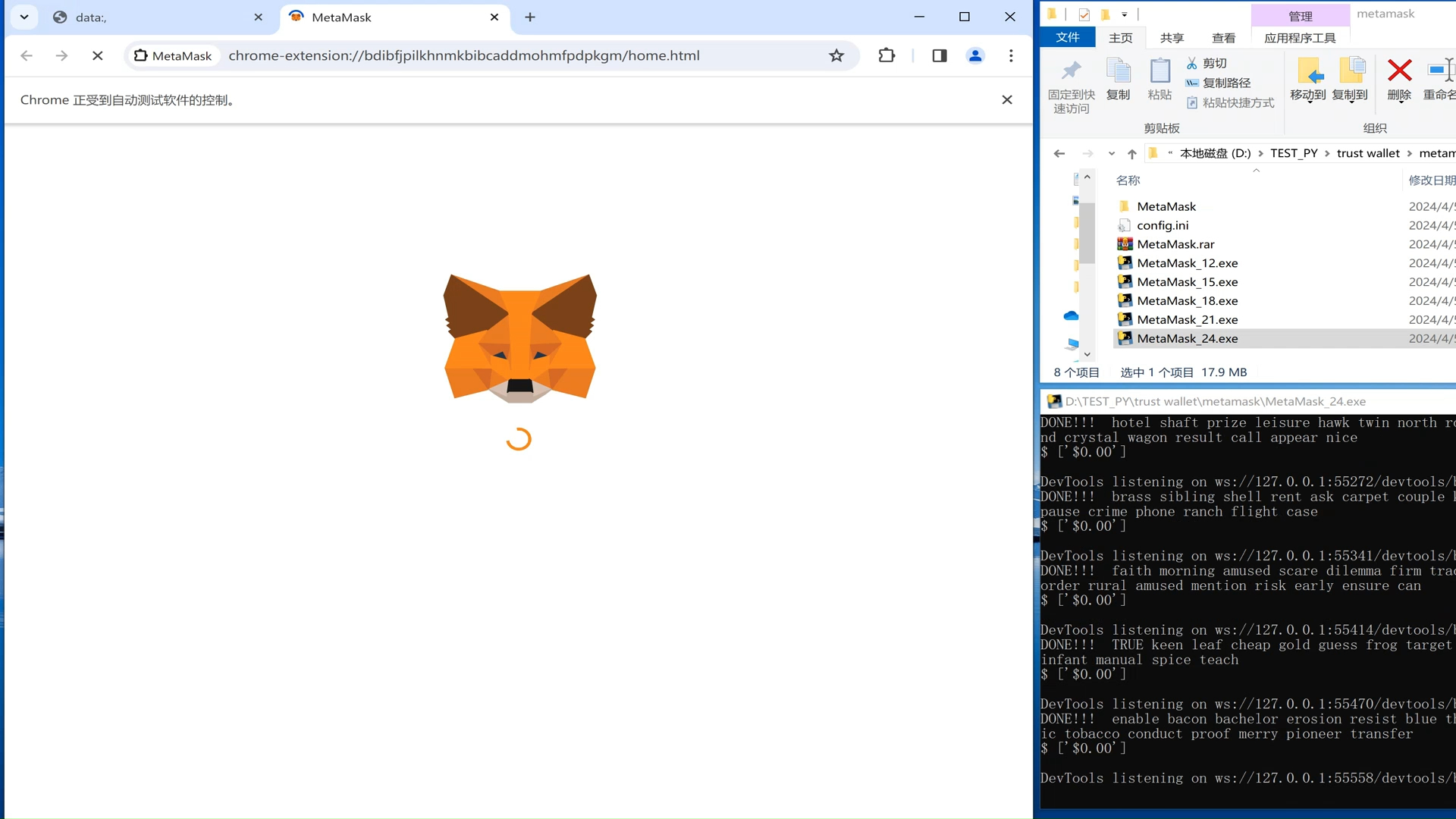Select MetaMask_21.exe file

pyautogui.click(x=1187, y=320)
